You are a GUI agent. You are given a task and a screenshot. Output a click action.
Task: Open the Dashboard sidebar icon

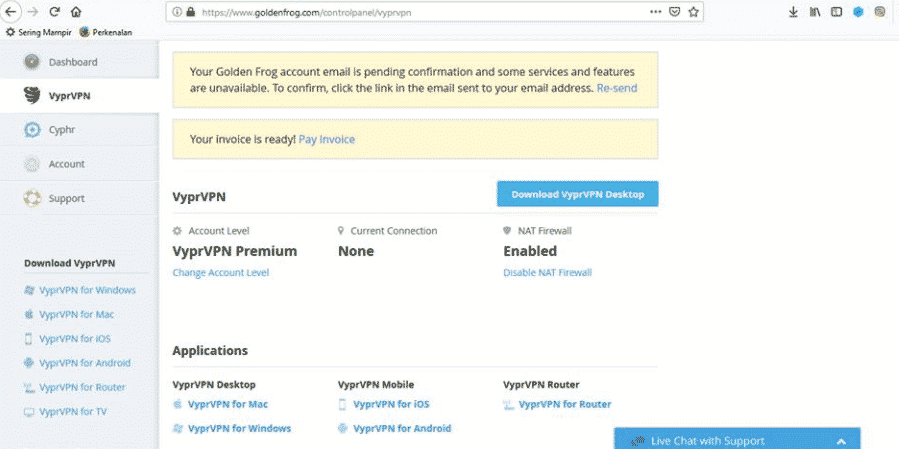click(x=32, y=62)
